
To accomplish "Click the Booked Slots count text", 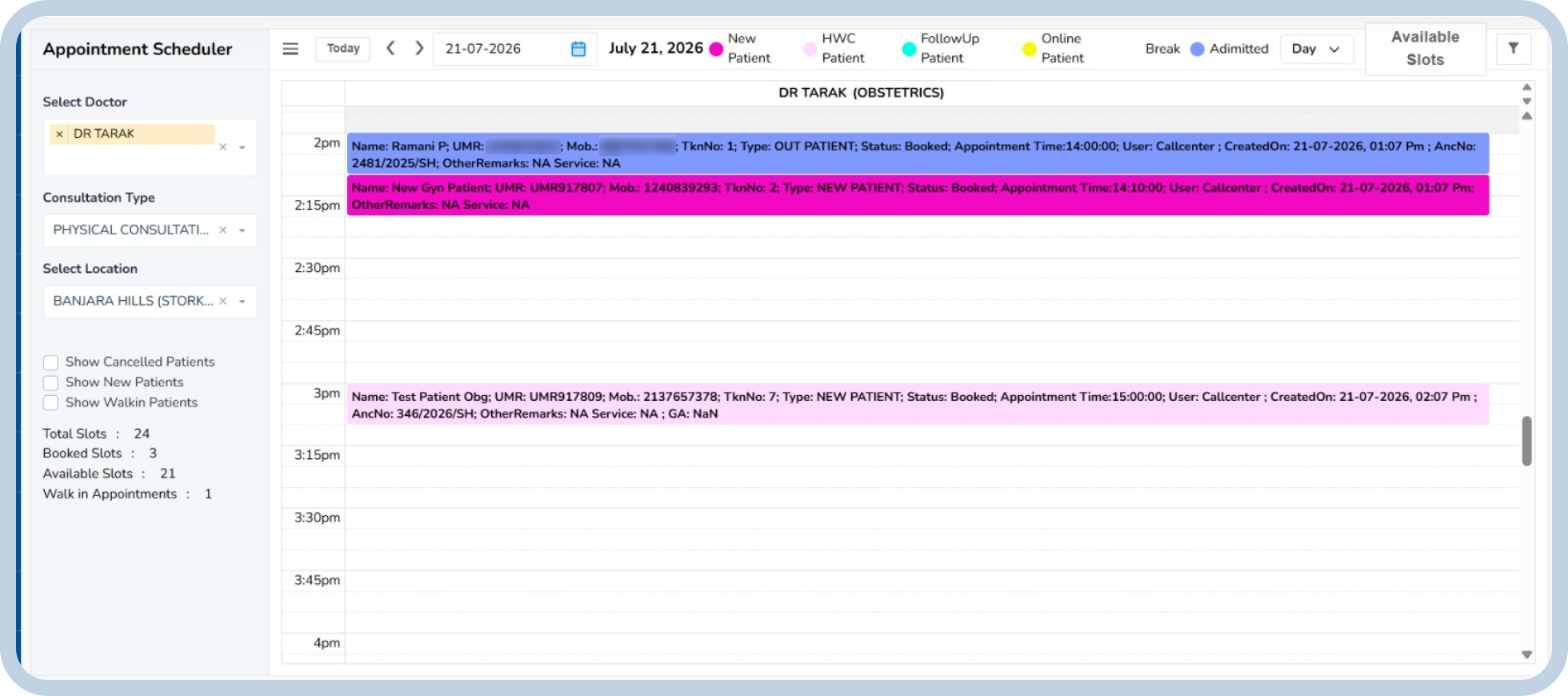I will [100, 453].
